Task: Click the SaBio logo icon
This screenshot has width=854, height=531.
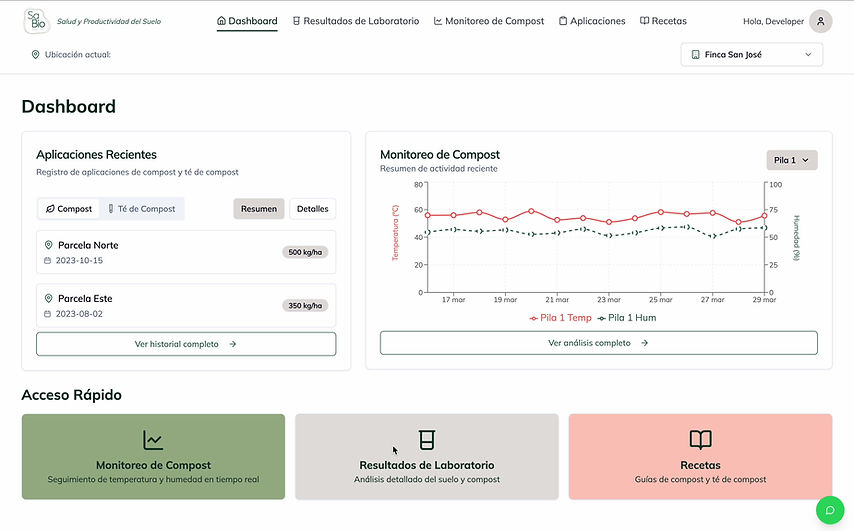Action: pyautogui.click(x=37, y=20)
